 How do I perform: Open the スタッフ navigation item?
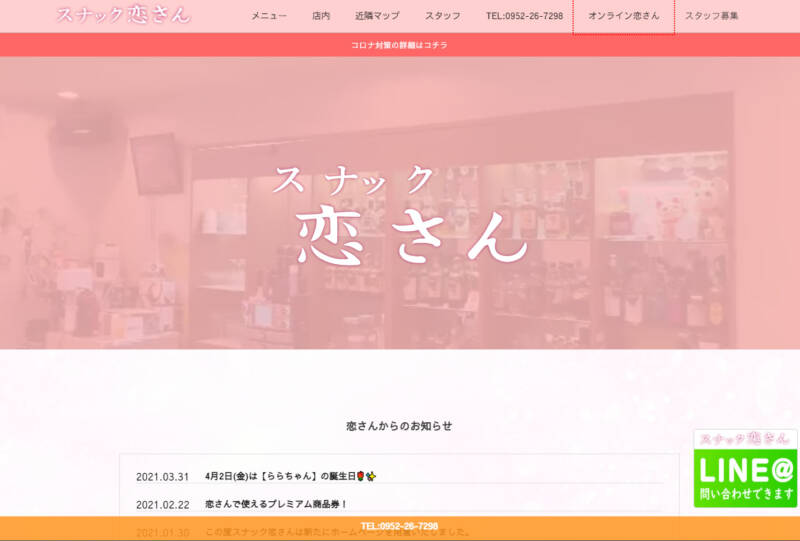(443, 16)
